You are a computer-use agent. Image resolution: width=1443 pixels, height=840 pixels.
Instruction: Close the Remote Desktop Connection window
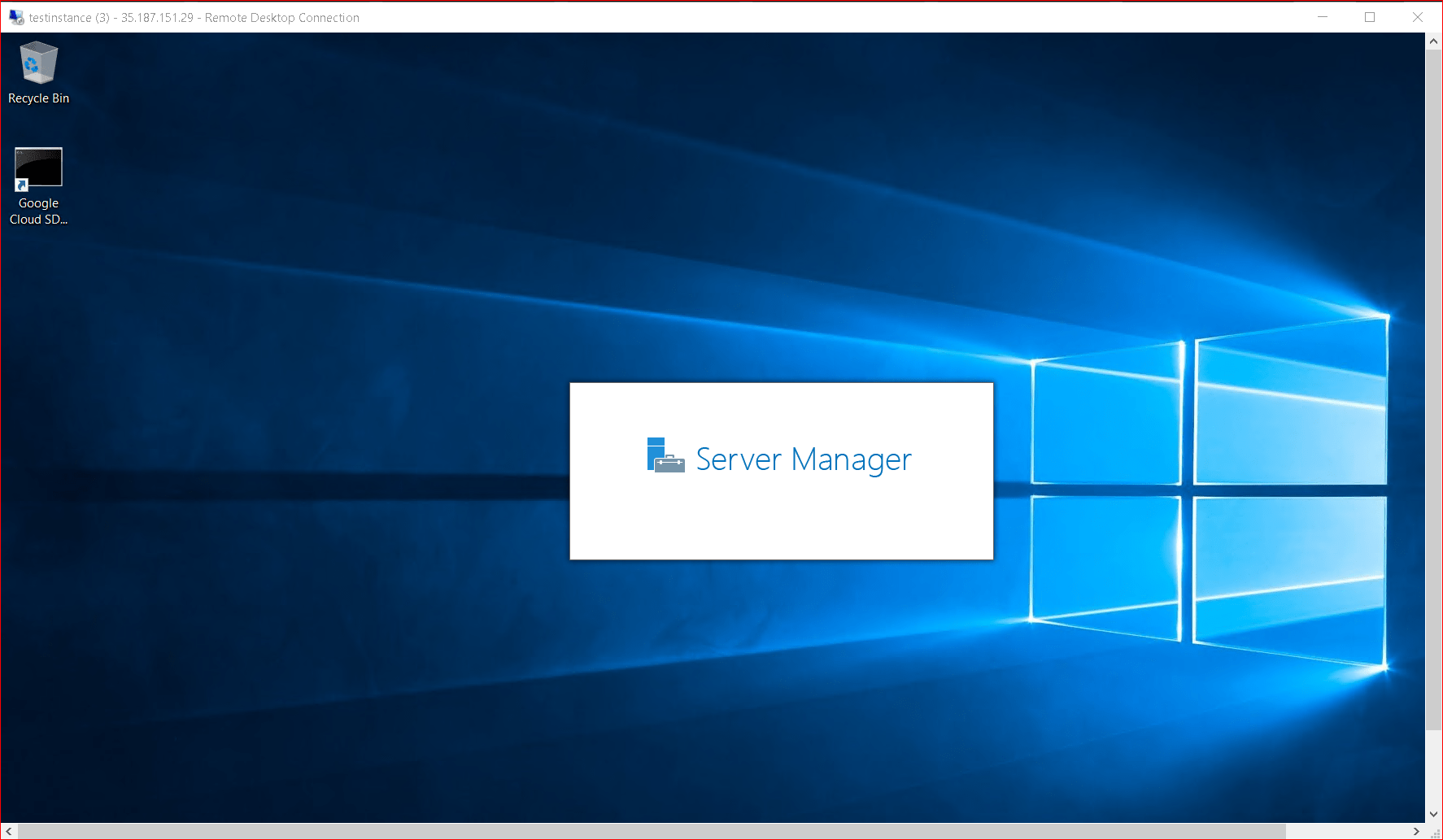(1418, 17)
